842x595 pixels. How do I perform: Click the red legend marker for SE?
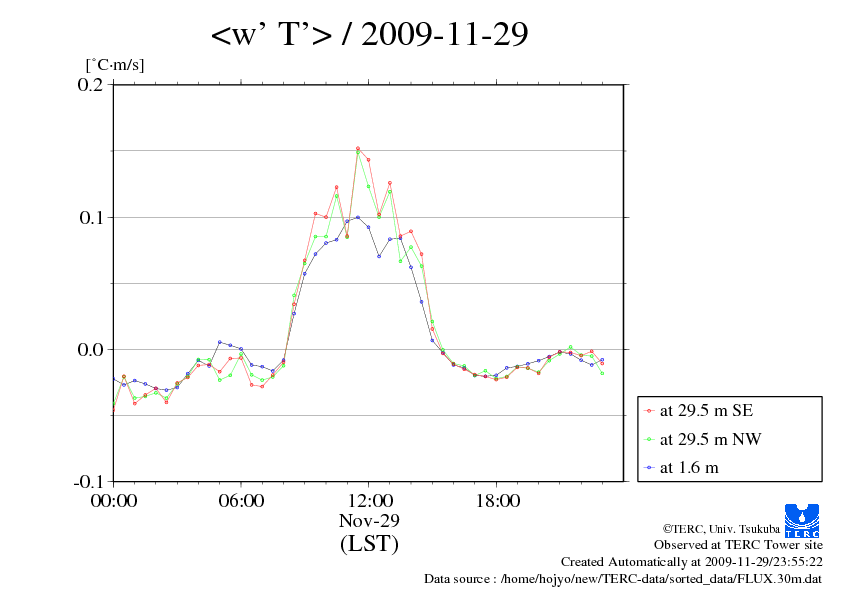[649, 411]
